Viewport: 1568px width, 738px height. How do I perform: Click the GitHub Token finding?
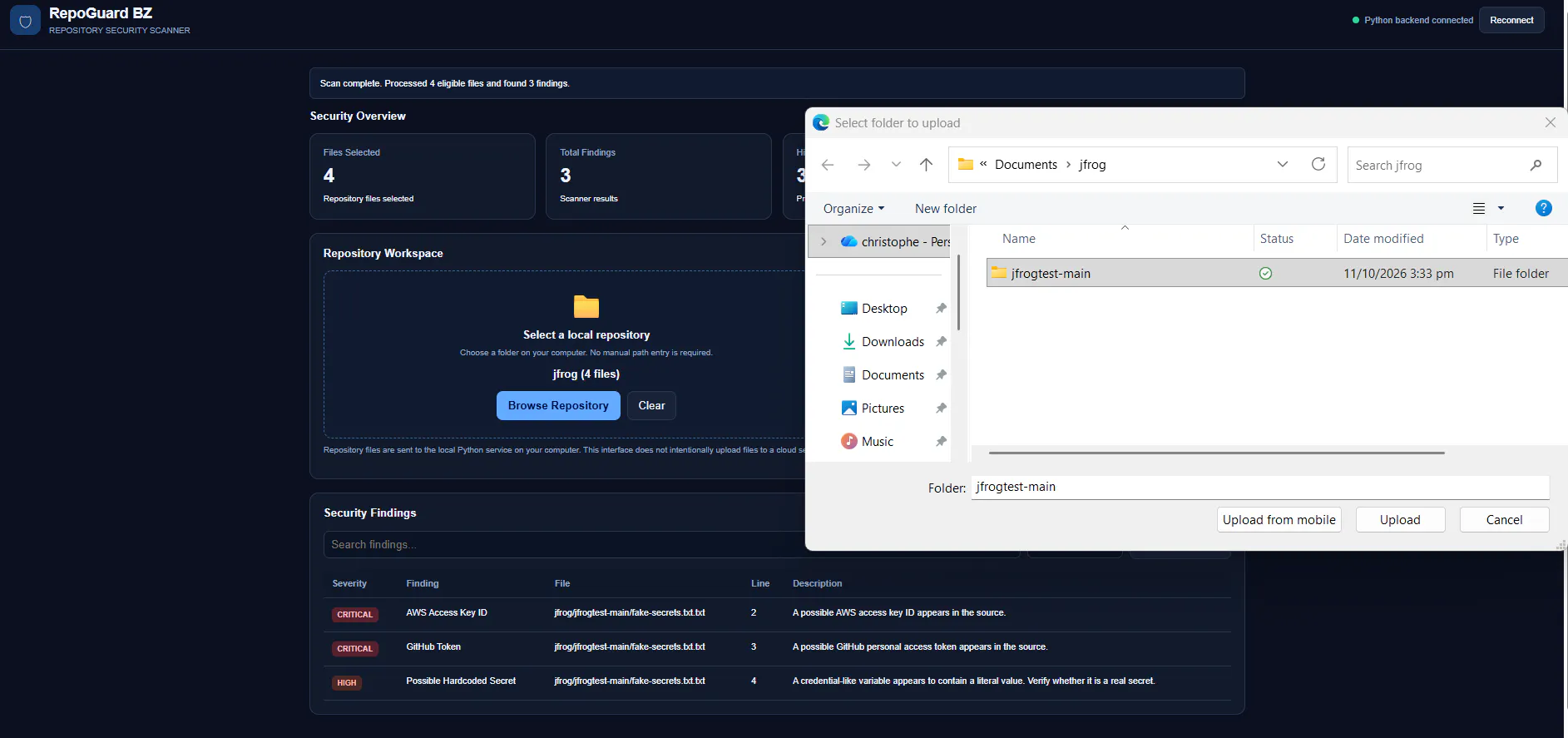[x=433, y=646]
